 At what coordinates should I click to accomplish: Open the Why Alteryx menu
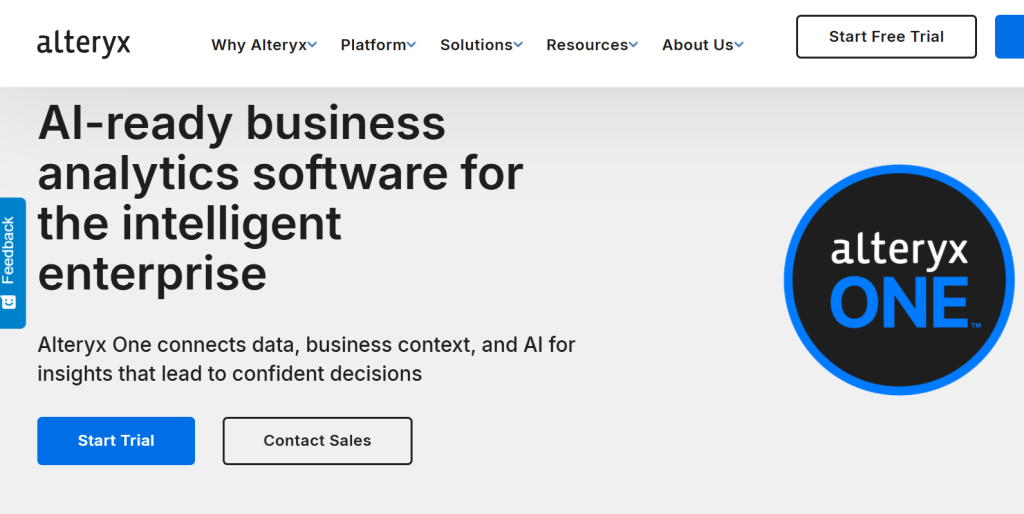[x=259, y=45]
